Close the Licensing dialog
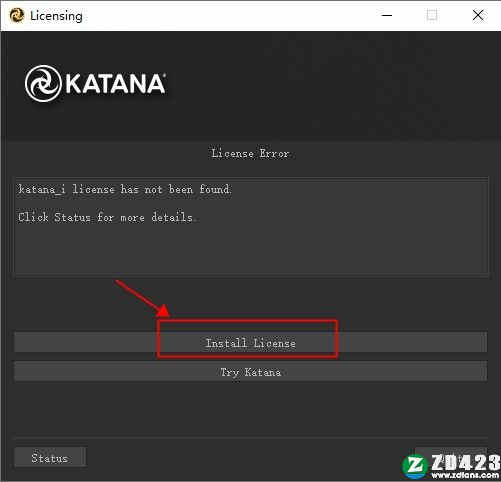Viewport: 501px width, 482px height. tap(478, 15)
